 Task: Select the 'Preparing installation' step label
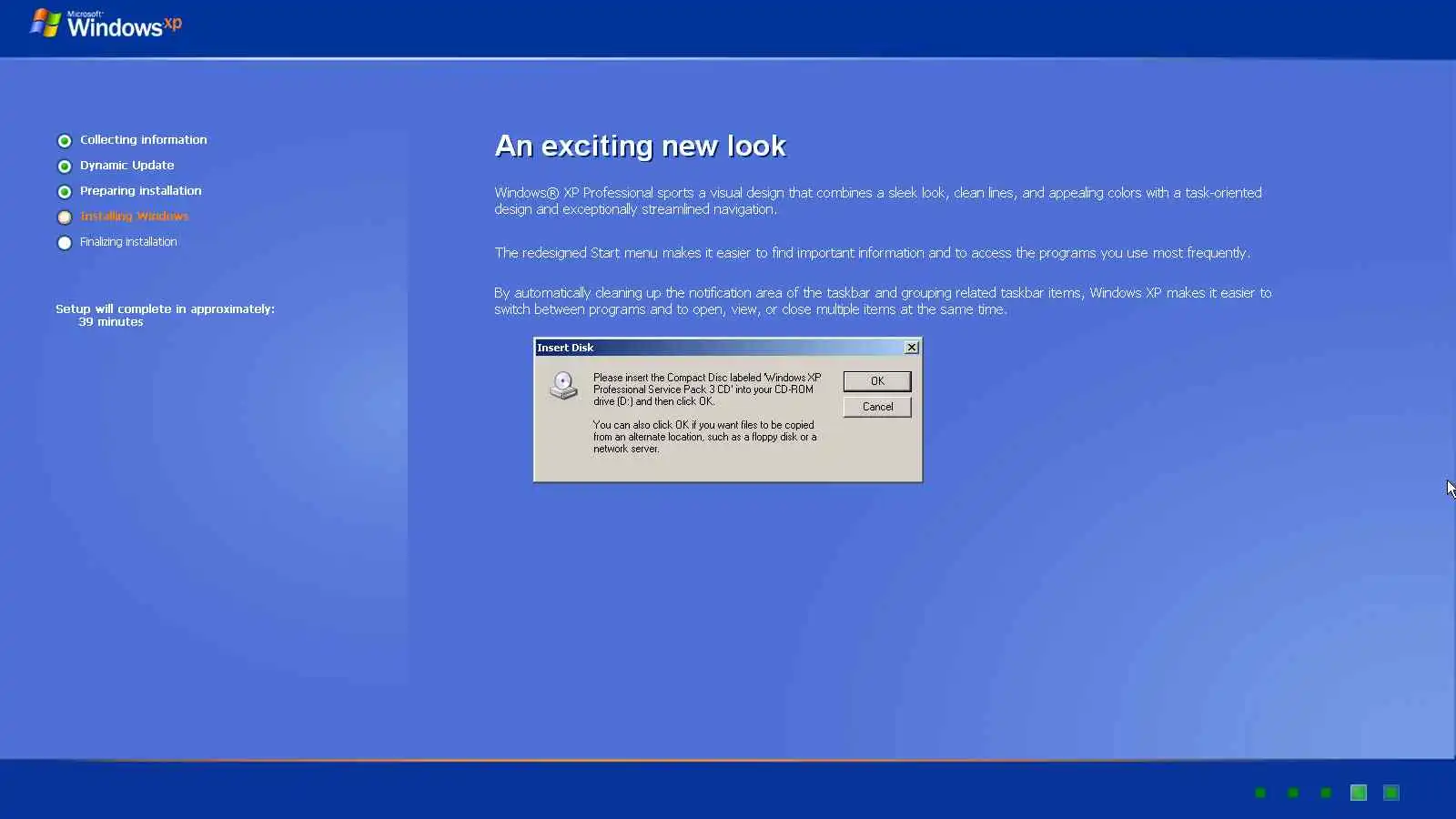pyautogui.click(x=141, y=191)
